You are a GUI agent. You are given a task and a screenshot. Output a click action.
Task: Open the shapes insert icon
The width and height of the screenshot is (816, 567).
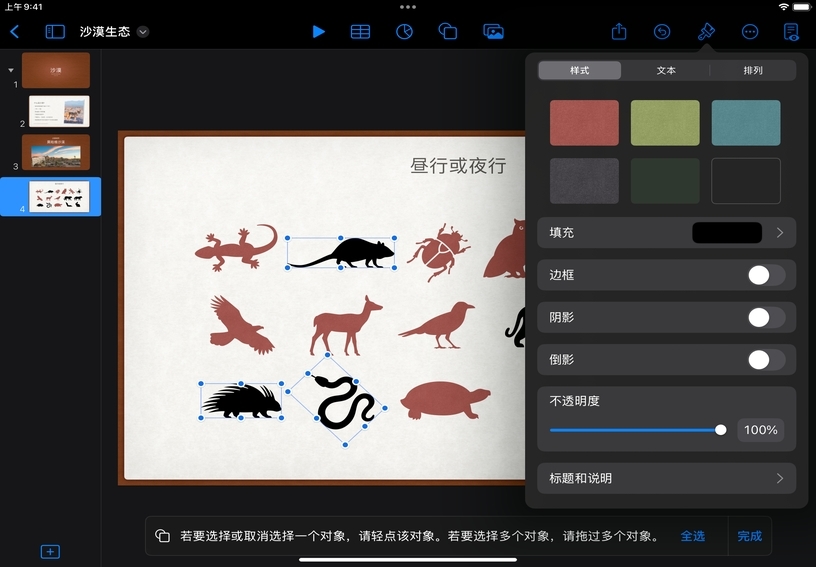[448, 32]
